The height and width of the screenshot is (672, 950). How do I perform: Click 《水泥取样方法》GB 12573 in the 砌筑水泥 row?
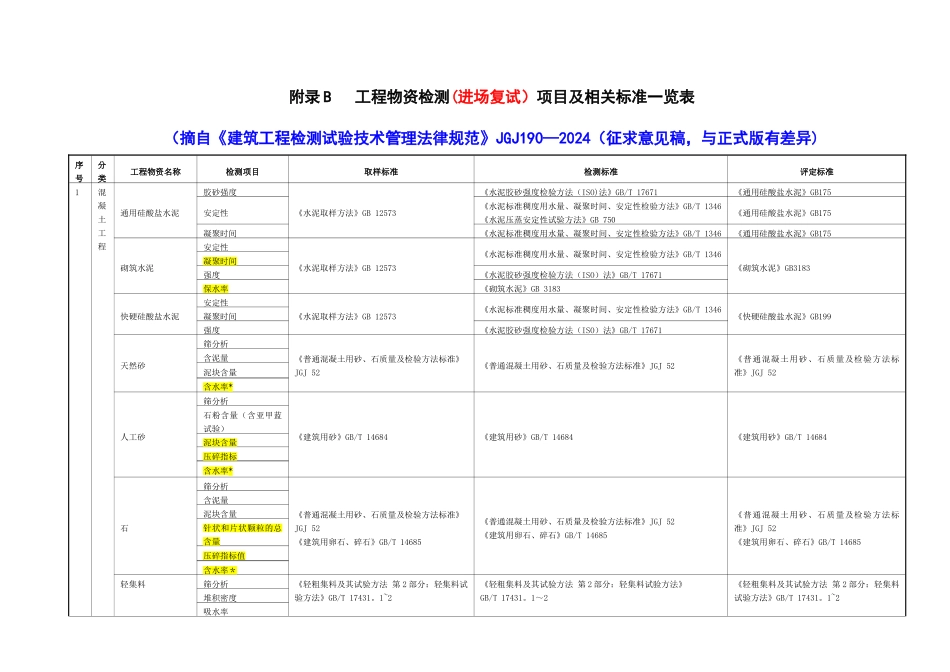[x=347, y=268]
